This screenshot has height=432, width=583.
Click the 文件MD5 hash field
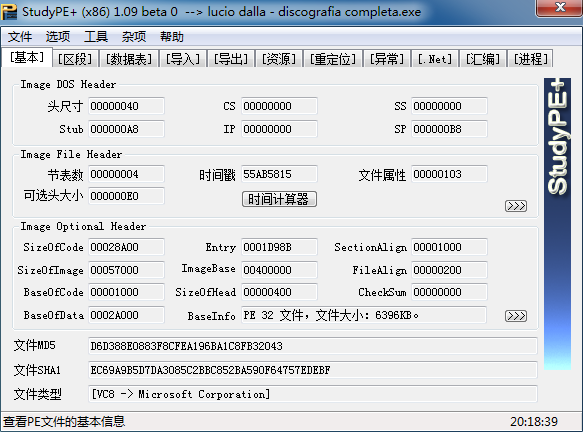click(x=313, y=346)
